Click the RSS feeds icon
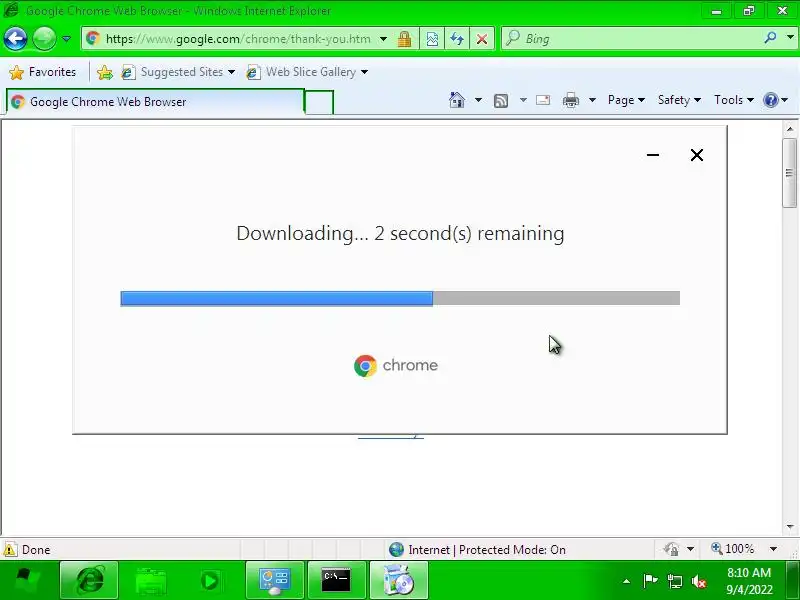Viewport: 800px width, 600px height. click(x=501, y=101)
